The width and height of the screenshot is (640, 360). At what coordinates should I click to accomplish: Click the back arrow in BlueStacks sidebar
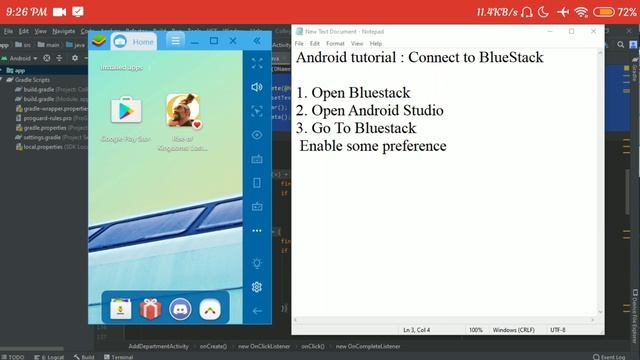[x=257, y=311]
